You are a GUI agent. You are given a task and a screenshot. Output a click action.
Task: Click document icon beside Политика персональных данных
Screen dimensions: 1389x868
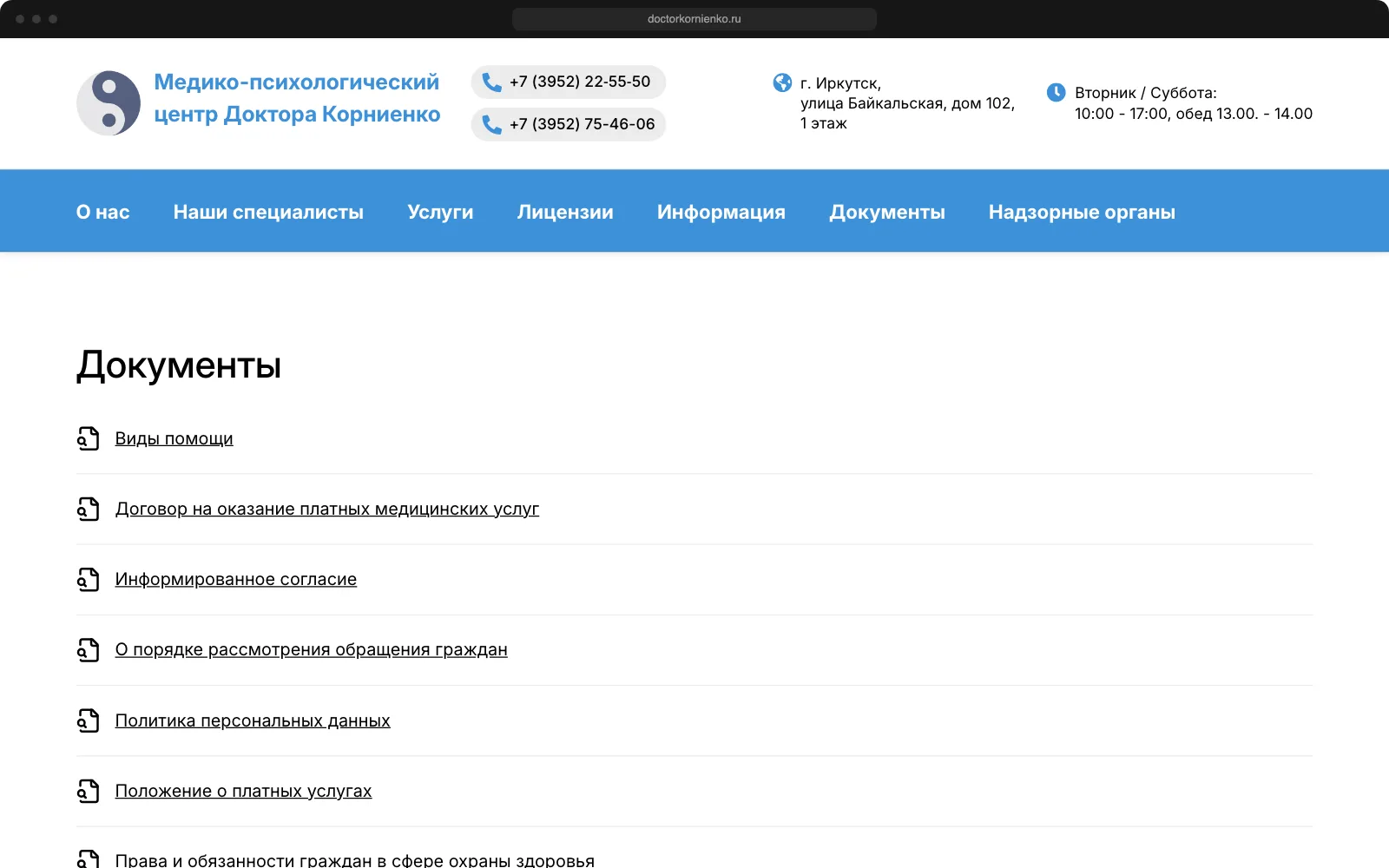coord(88,720)
